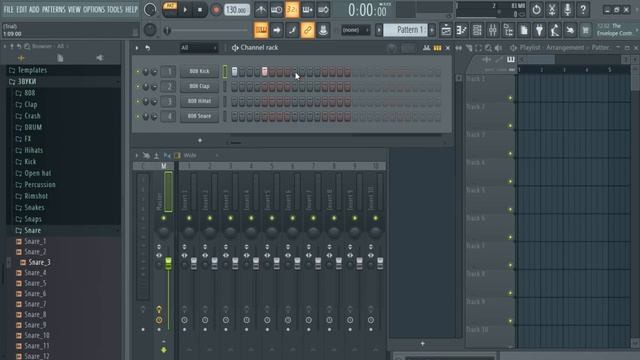Screen dimensions: 640x360
Task: Open the PATTERNS menu
Action: click(x=53, y=9)
